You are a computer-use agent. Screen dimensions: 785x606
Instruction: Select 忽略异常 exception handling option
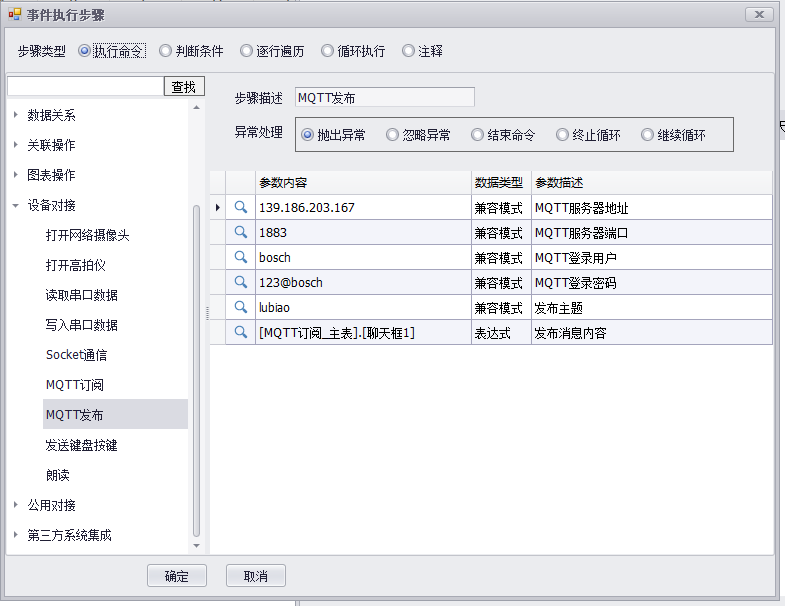pos(393,135)
